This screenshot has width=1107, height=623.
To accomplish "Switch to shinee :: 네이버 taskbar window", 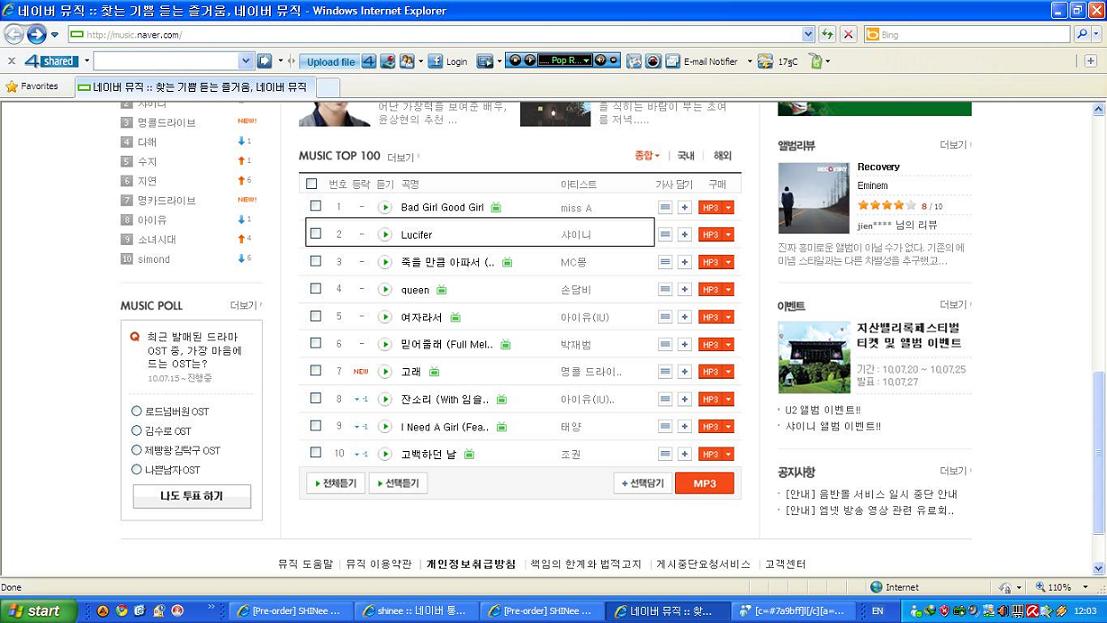I will 417,611.
